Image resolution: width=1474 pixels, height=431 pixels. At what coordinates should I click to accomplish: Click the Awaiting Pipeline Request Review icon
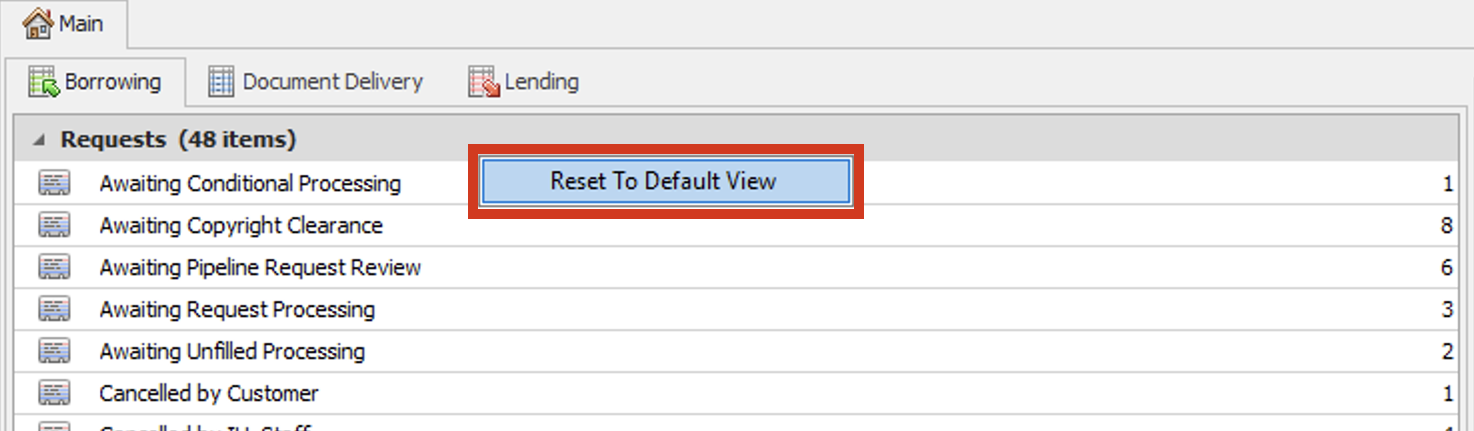54,267
